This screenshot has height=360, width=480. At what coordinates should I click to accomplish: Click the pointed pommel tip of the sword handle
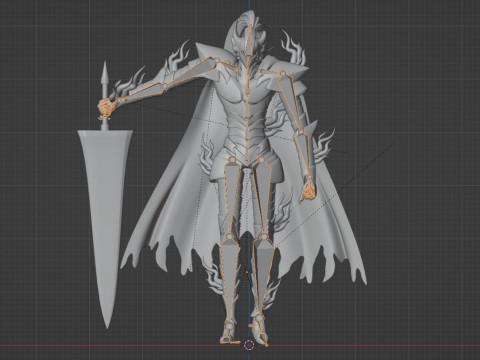point(105,72)
